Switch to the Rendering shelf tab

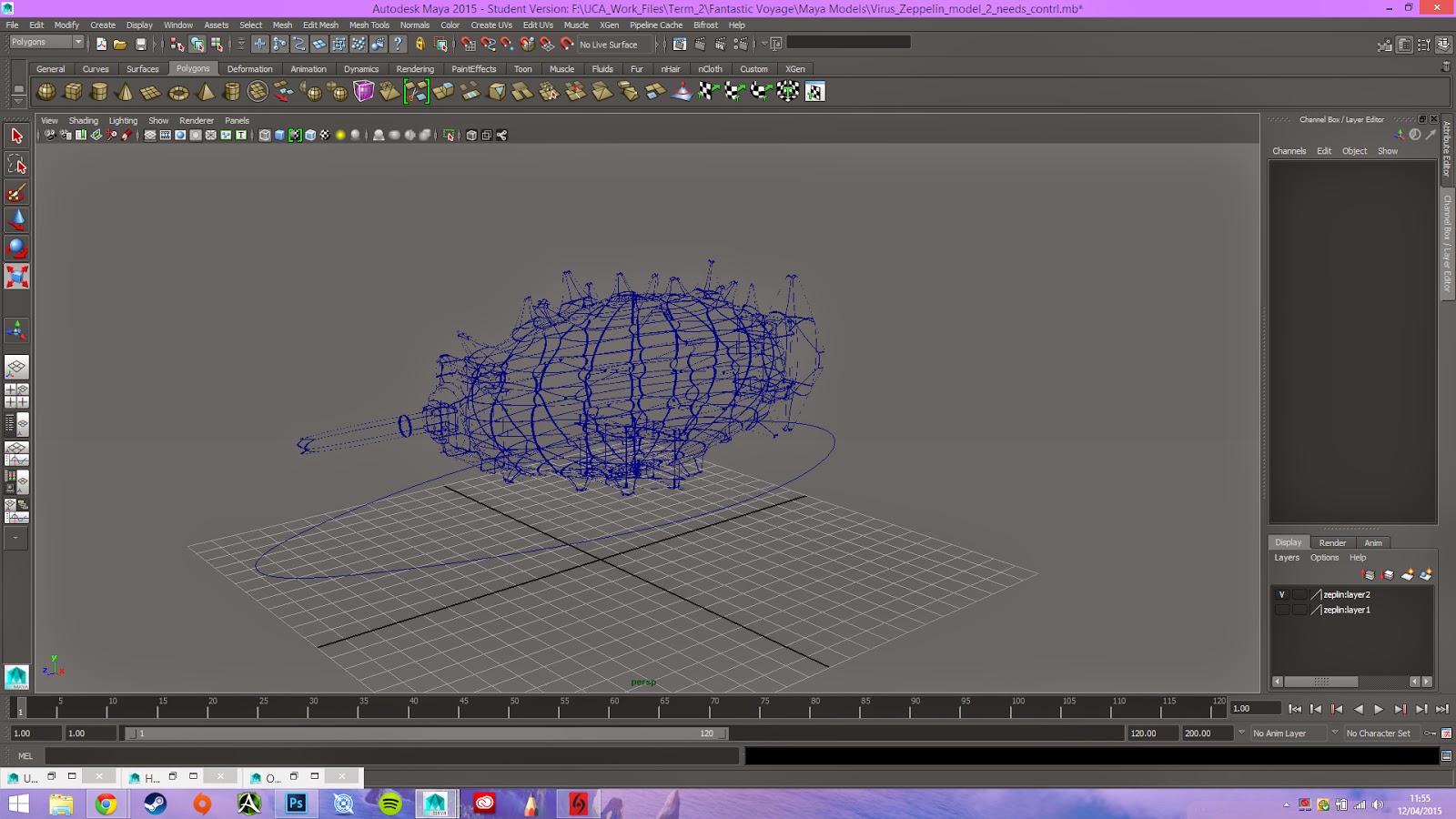pos(415,69)
